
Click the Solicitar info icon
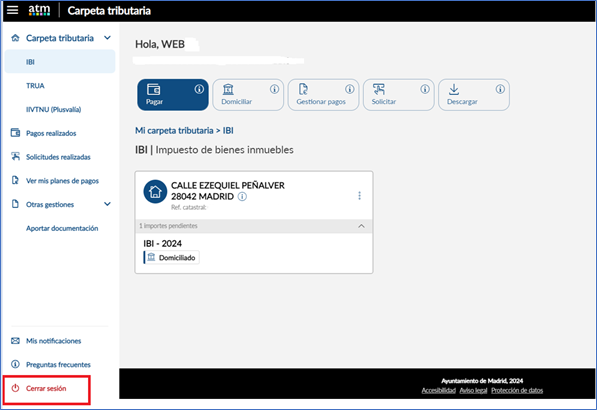click(x=425, y=89)
